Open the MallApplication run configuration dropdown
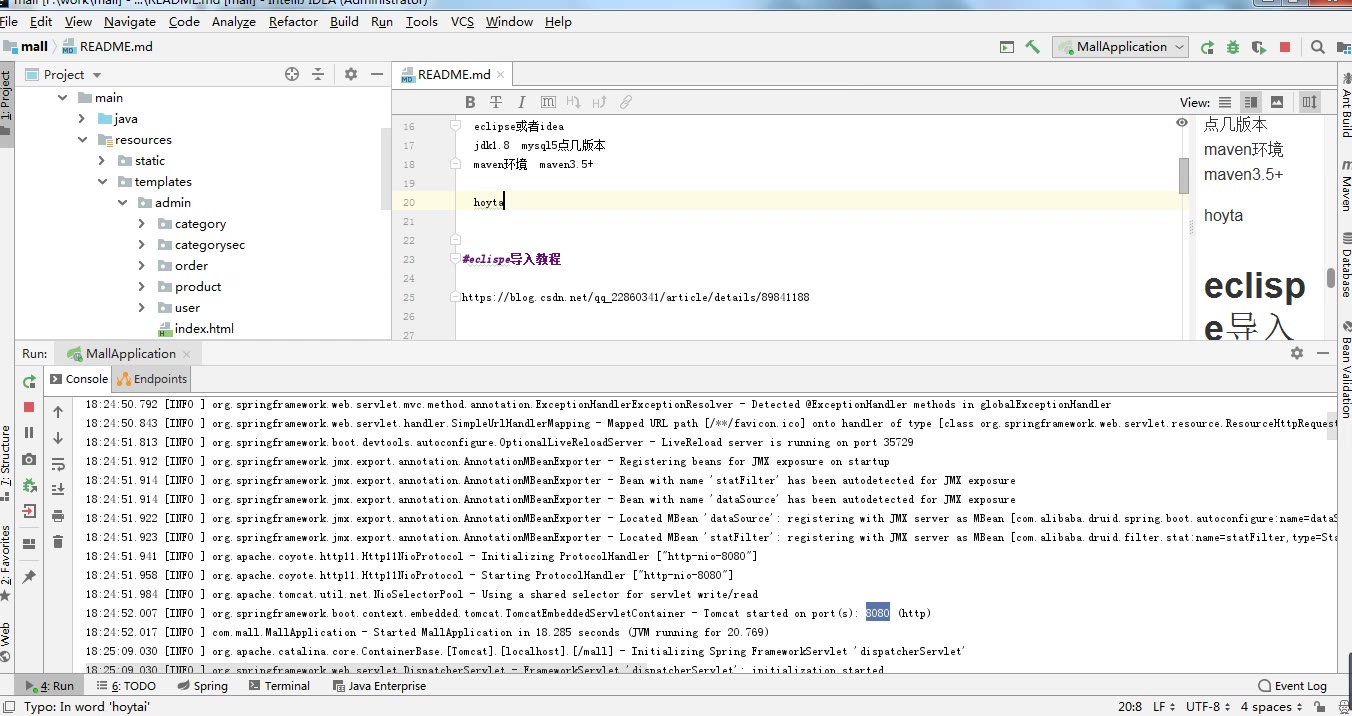The height and width of the screenshot is (716, 1352). pyautogui.click(x=1120, y=47)
